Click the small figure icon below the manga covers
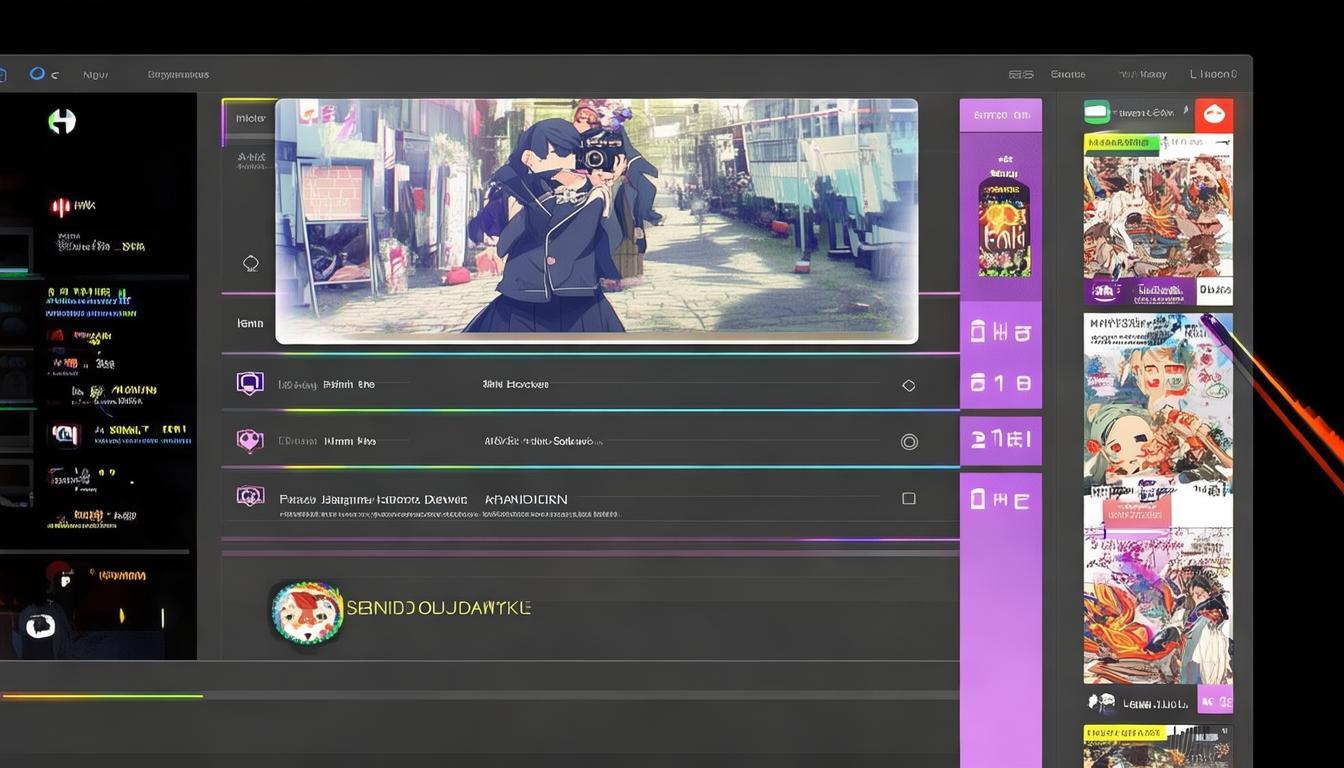This screenshot has width=1344, height=768. 1101,703
